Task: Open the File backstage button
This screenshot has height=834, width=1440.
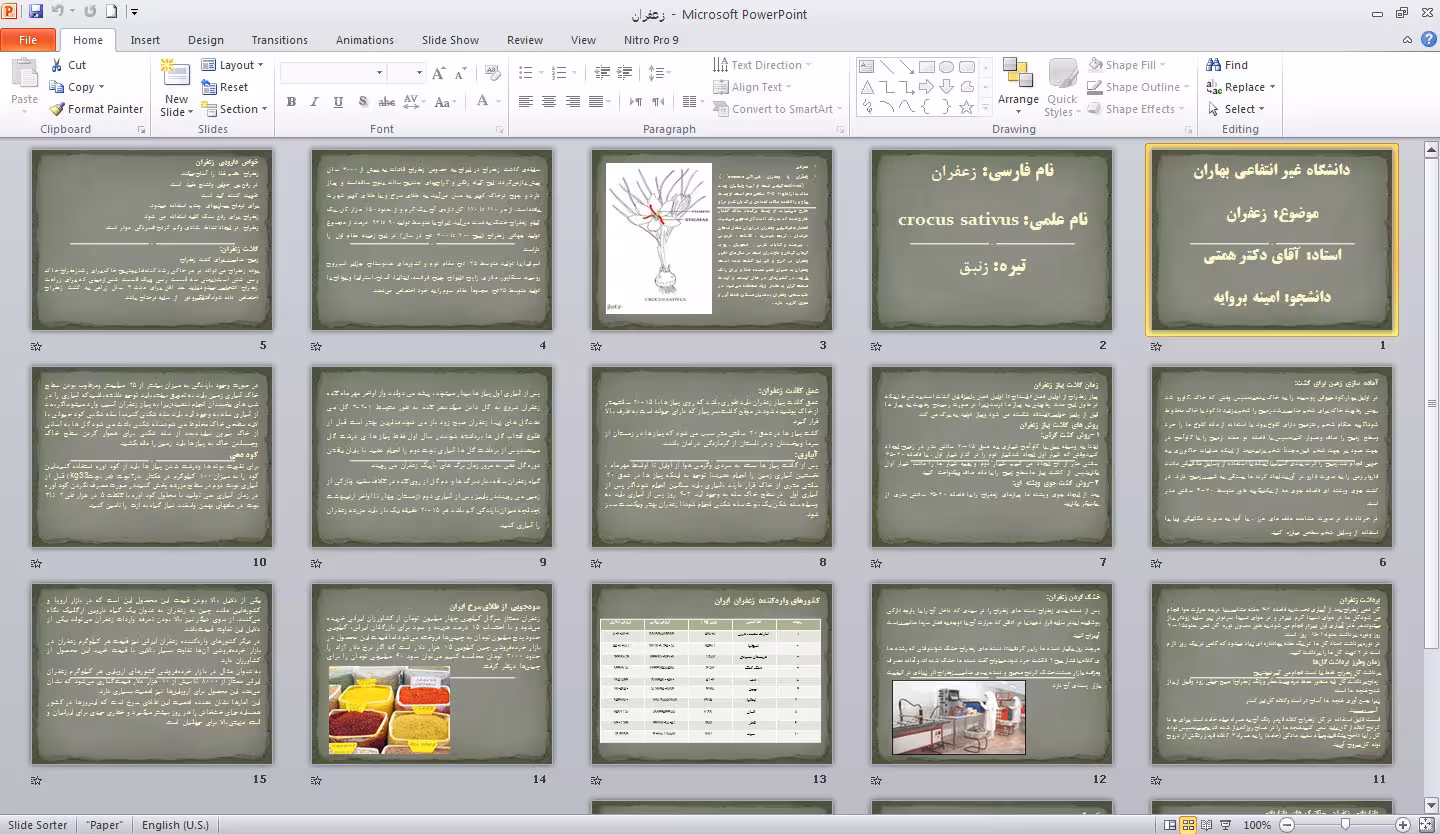Action: [28, 40]
